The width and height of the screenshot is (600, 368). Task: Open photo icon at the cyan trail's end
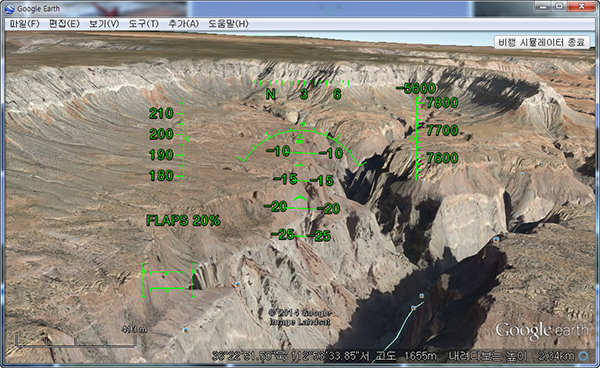[x=413, y=308]
